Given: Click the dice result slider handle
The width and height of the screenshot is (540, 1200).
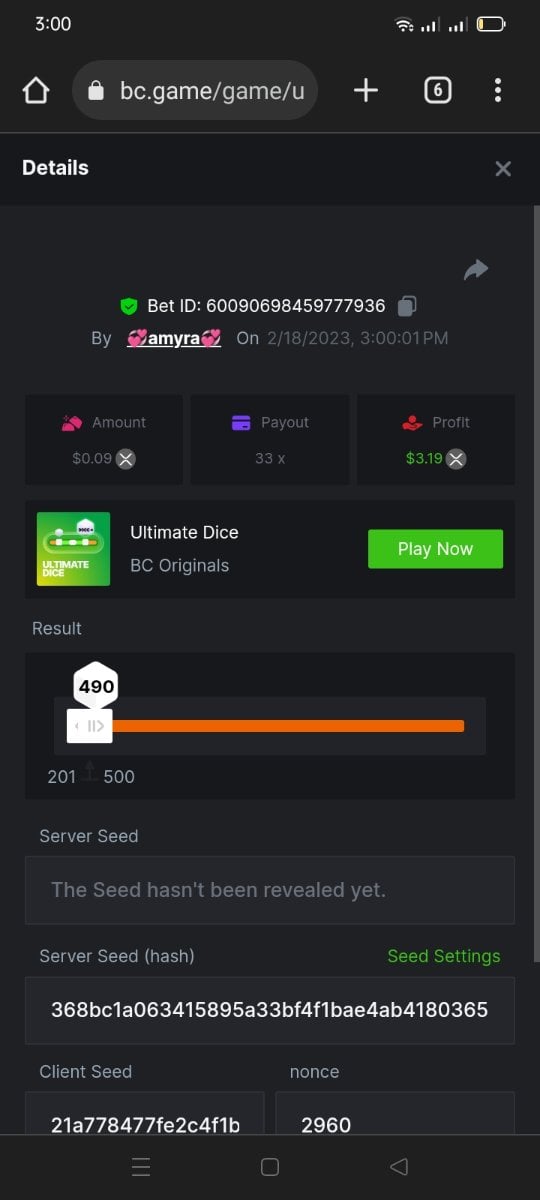Looking at the screenshot, I should pos(90,726).
